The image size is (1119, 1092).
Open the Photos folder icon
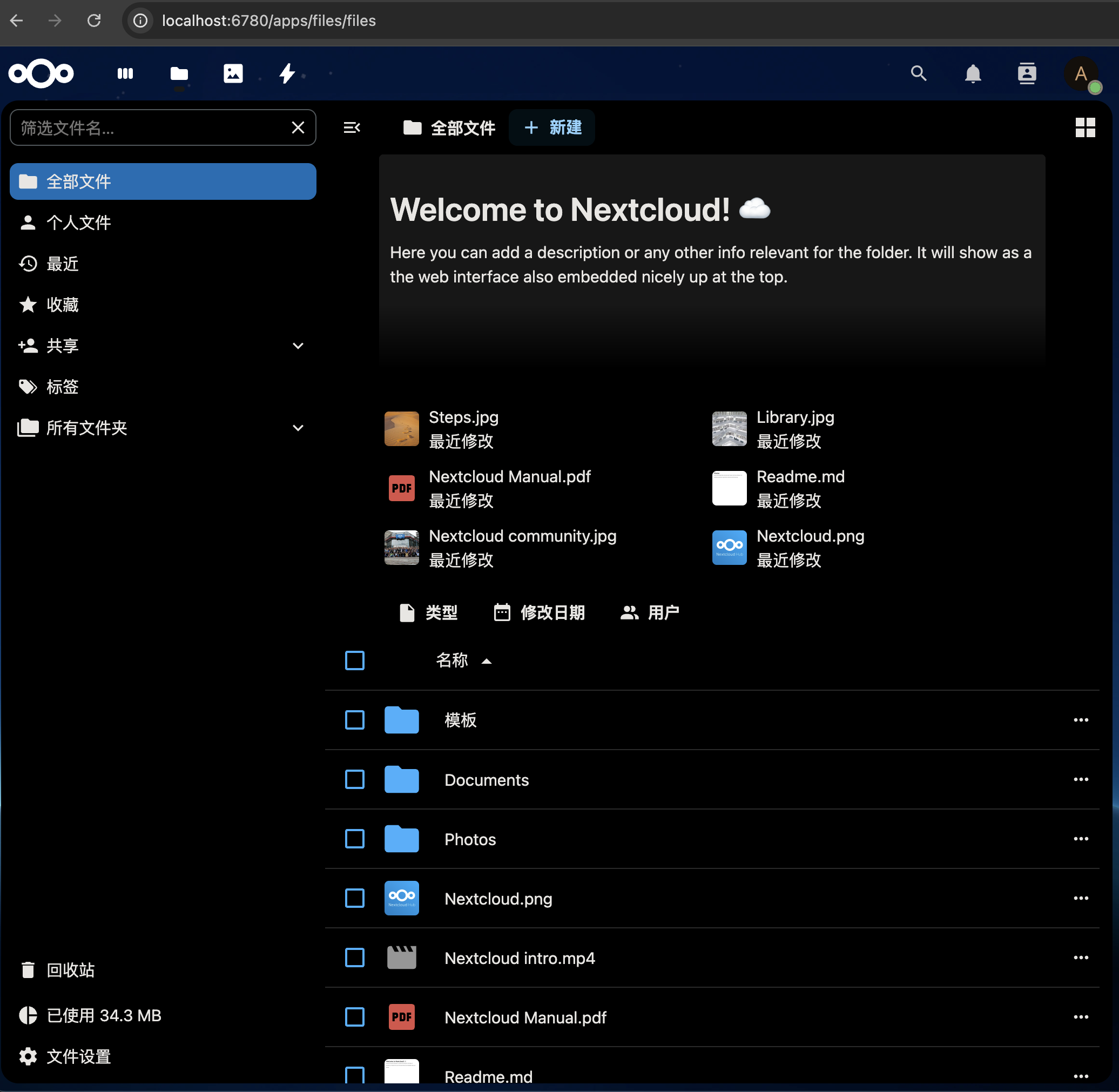coord(401,839)
